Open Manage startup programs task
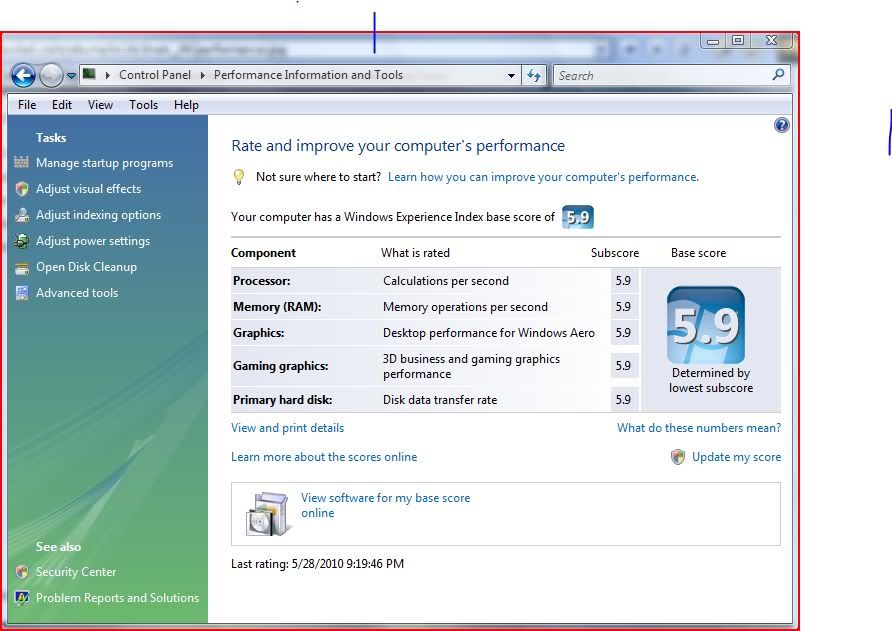This screenshot has width=892, height=631. (104, 163)
